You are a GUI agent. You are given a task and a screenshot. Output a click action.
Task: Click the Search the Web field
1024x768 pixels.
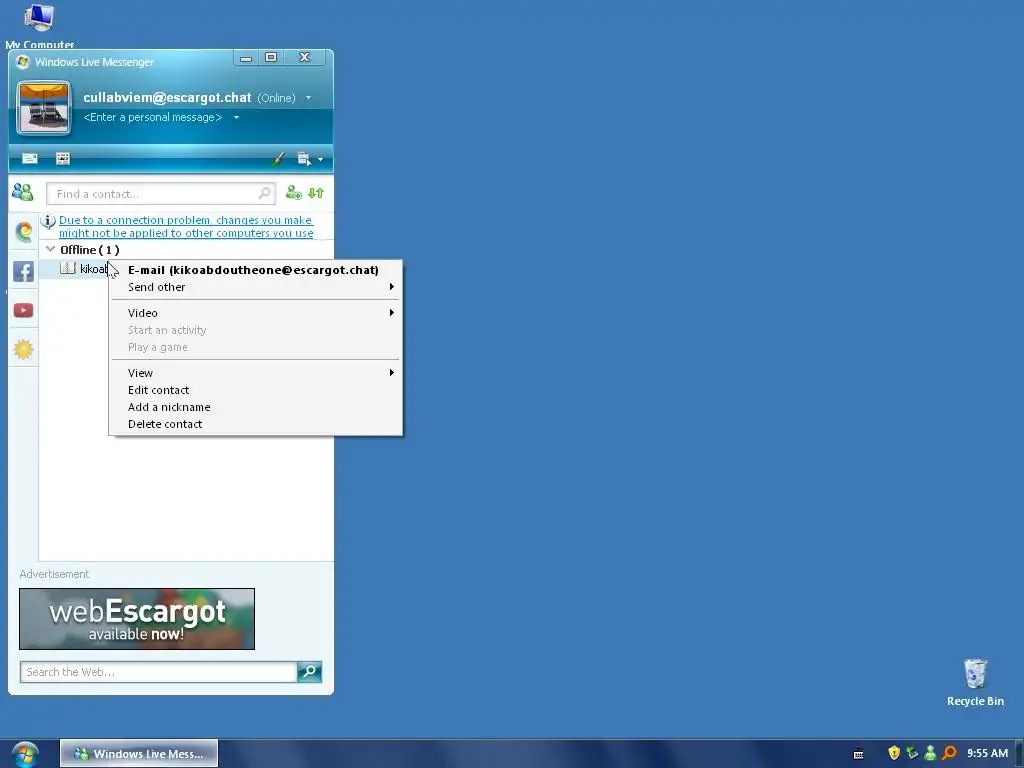(x=159, y=672)
